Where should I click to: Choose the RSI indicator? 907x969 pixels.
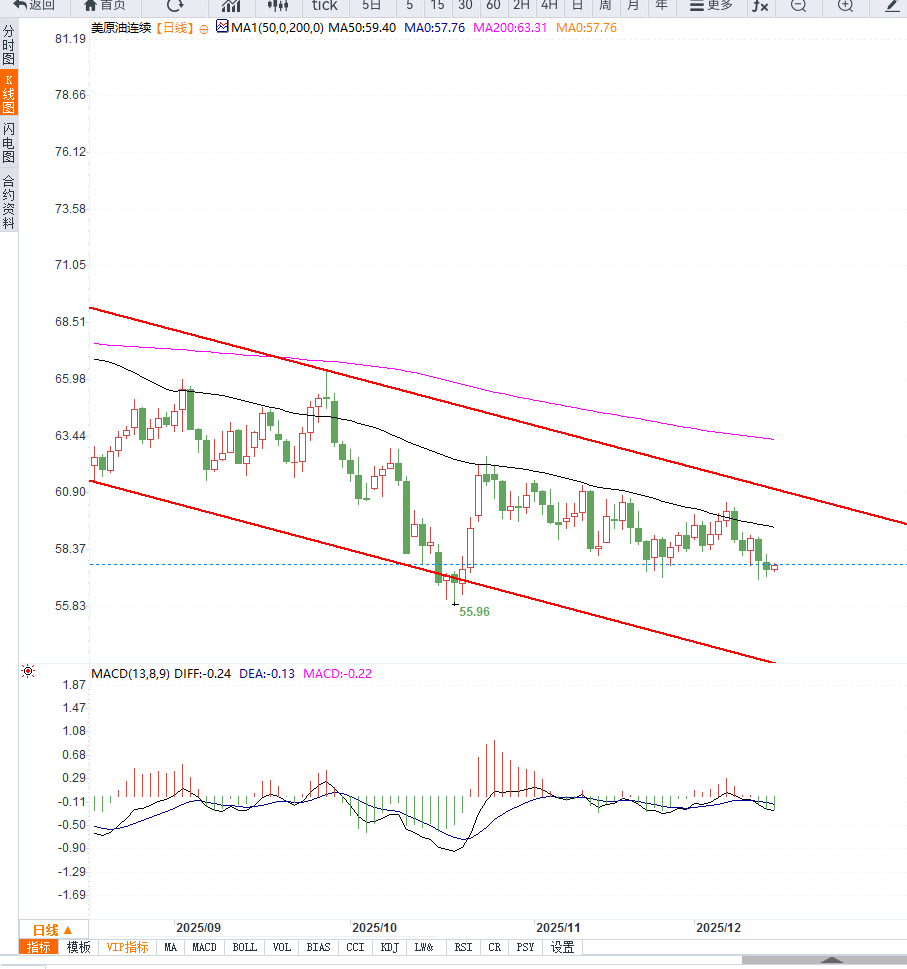tap(463, 947)
